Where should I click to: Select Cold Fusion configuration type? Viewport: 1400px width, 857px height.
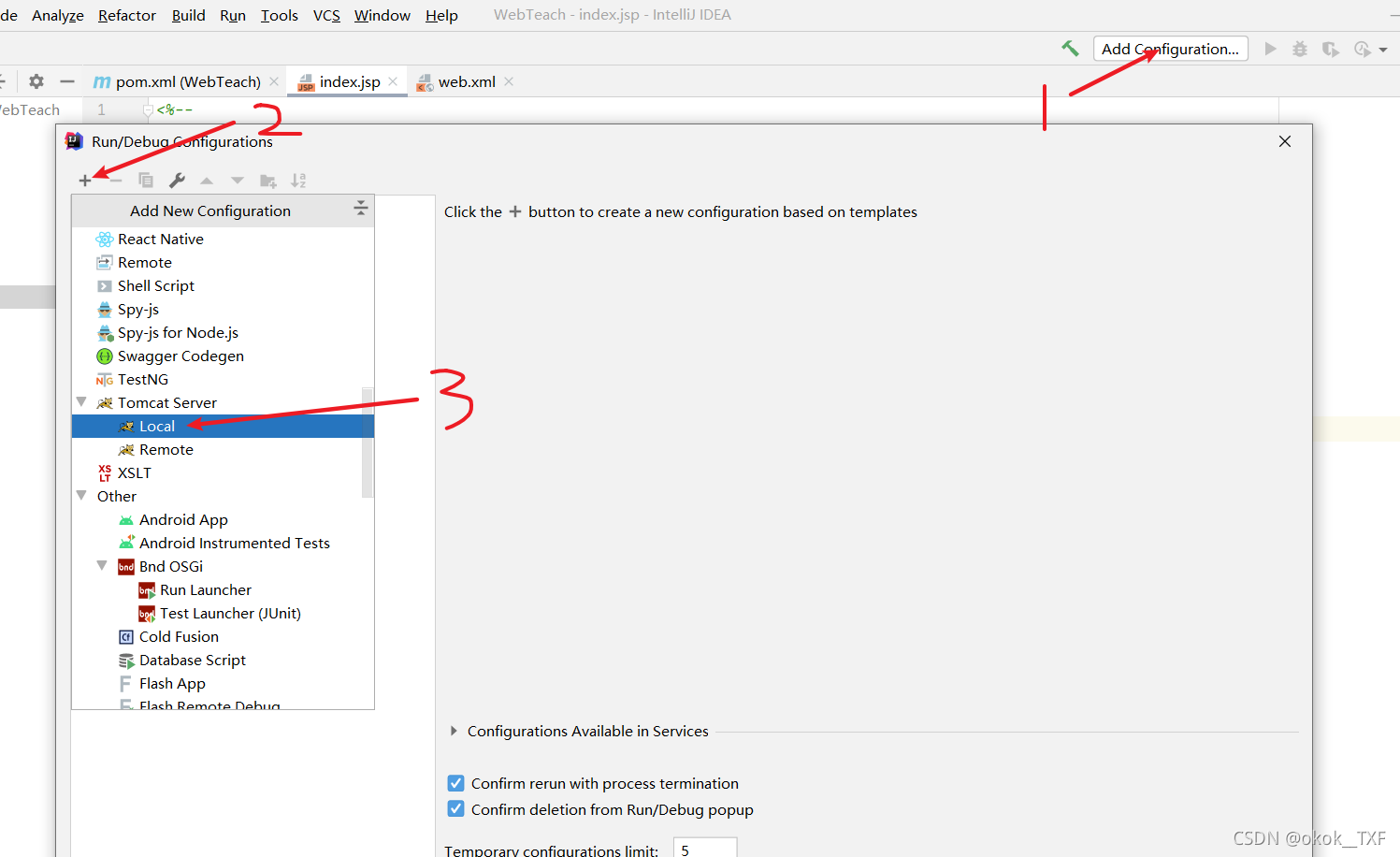(223, 637)
